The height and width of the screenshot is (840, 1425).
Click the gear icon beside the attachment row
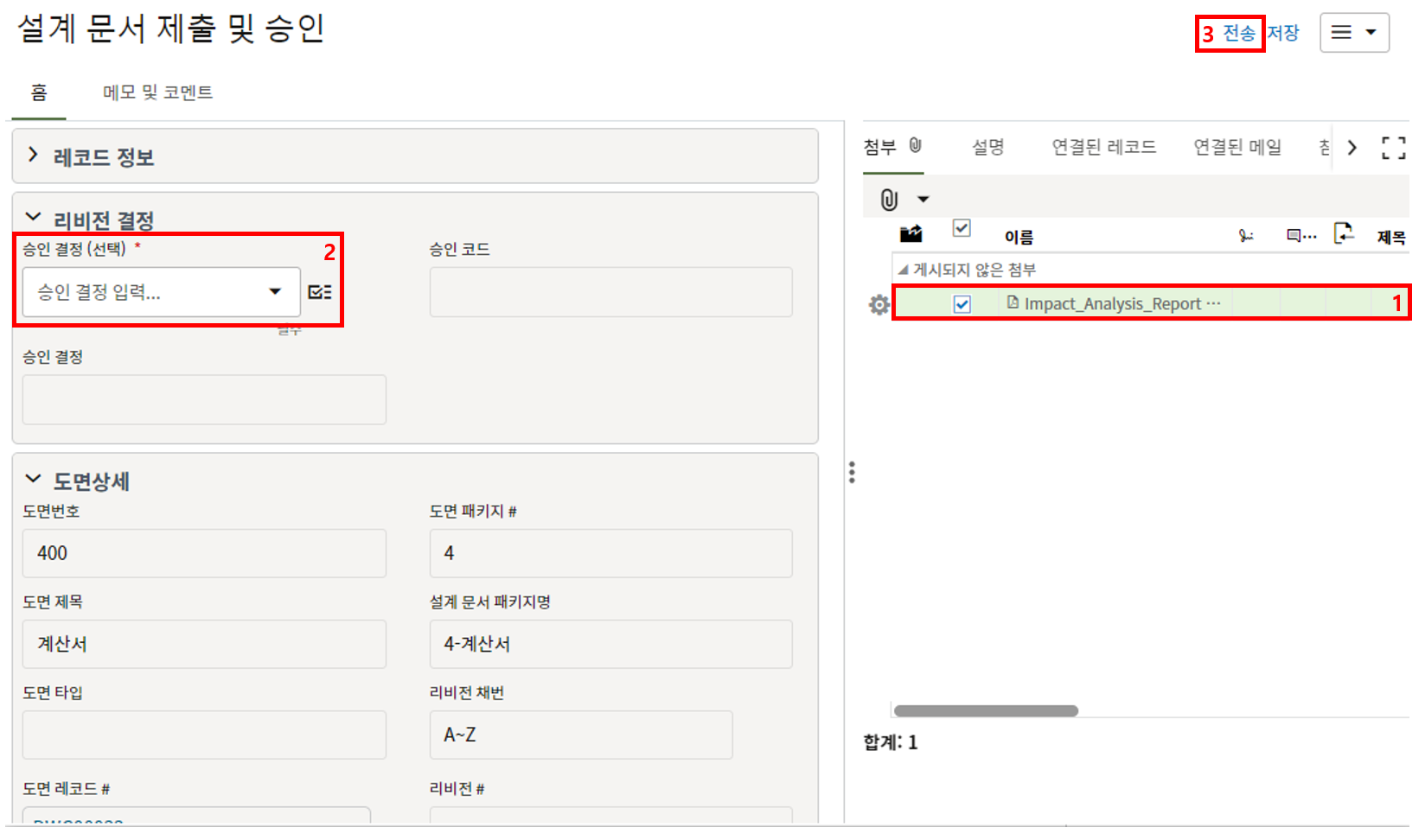coord(879,304)
